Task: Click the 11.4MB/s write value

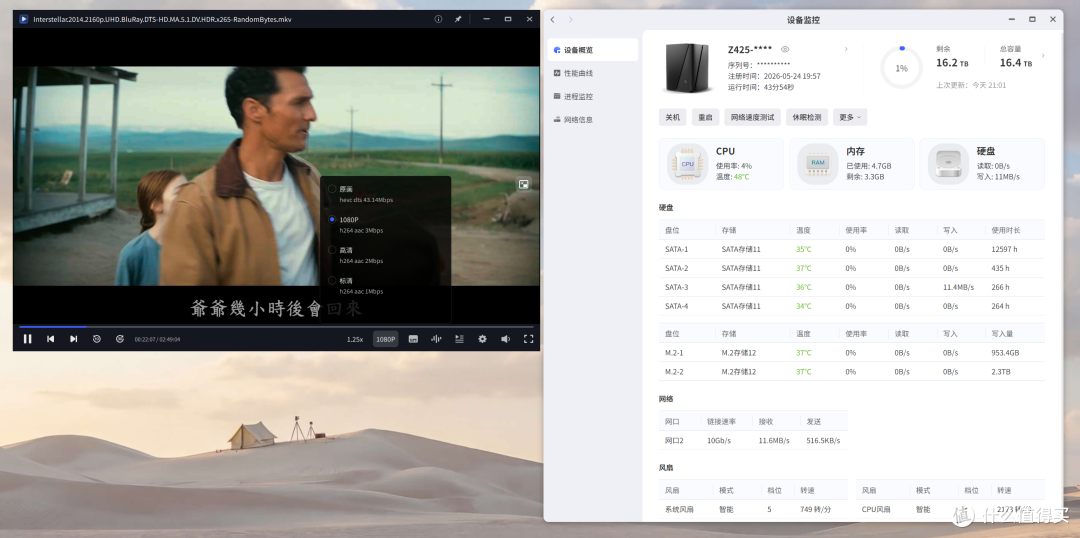Action: [957, 287]
